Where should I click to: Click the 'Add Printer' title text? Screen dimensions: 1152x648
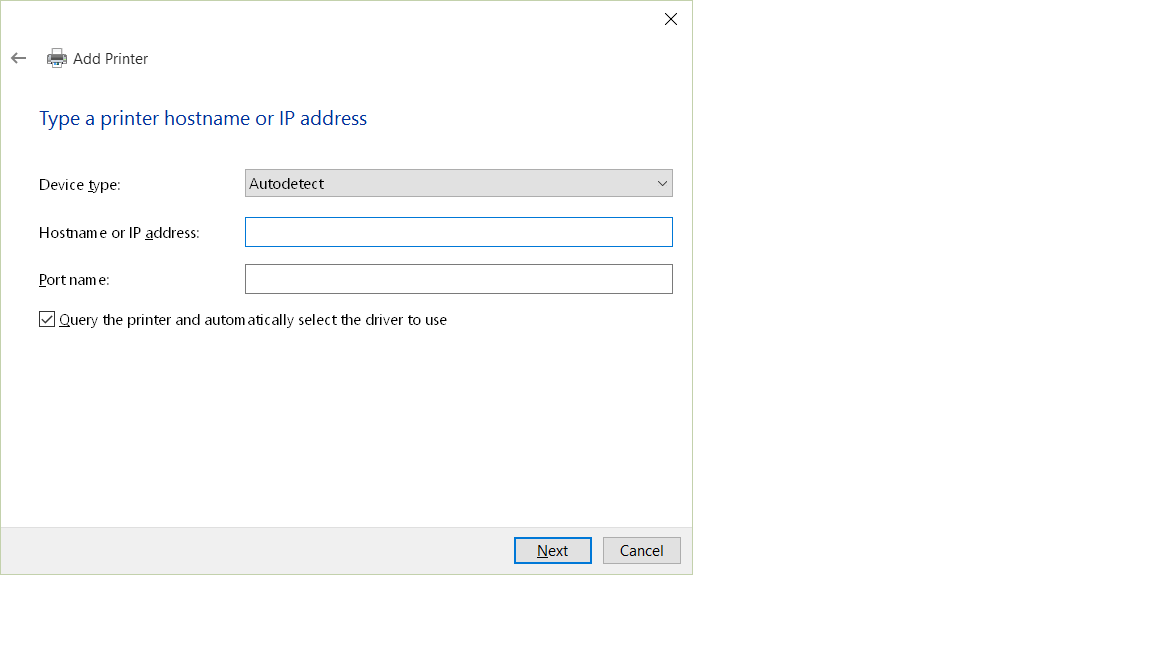[111, 59]
